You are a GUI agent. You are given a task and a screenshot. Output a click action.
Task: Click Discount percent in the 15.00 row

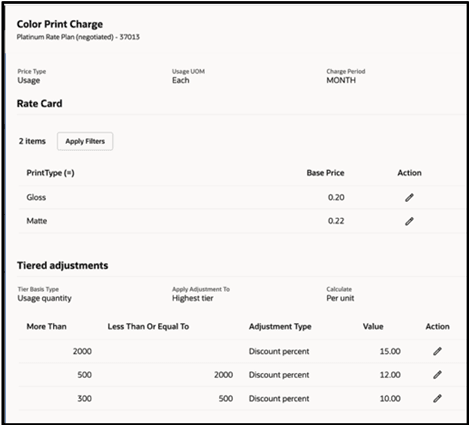[x=279, y=351]
